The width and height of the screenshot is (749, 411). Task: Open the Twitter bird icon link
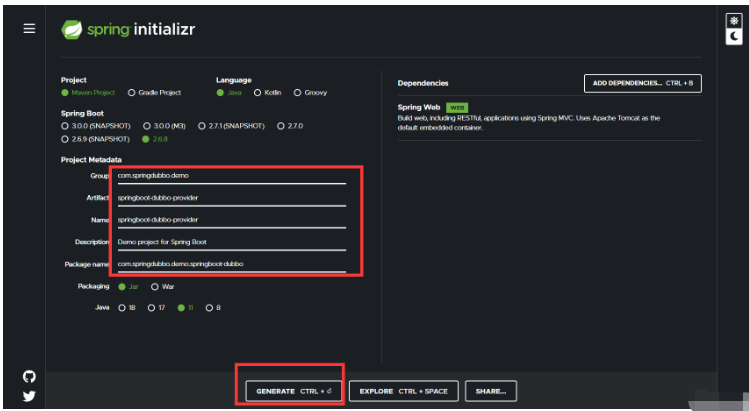29,396
